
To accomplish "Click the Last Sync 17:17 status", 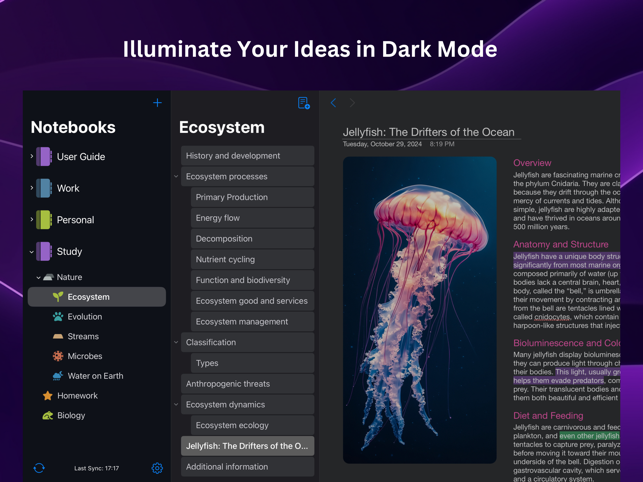I will coord(97,468).
